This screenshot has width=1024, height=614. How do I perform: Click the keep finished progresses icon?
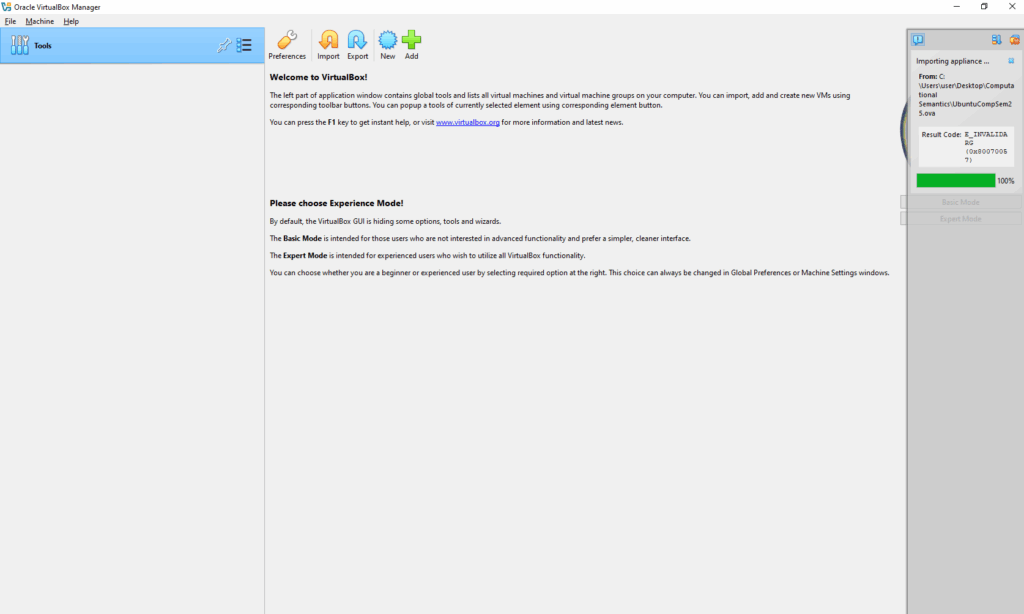[996, 40]
